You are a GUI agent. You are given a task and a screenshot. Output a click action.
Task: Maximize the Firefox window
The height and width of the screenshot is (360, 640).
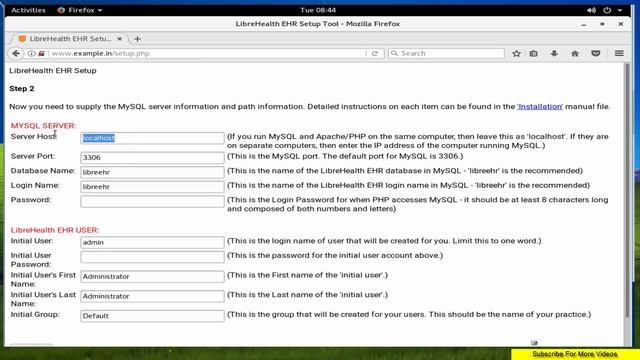602,24
